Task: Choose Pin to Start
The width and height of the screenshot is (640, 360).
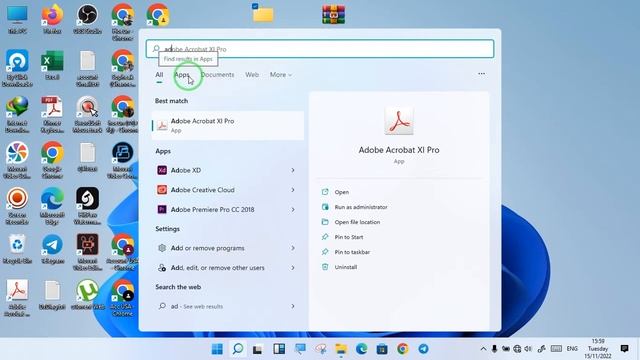Action: 349,237
